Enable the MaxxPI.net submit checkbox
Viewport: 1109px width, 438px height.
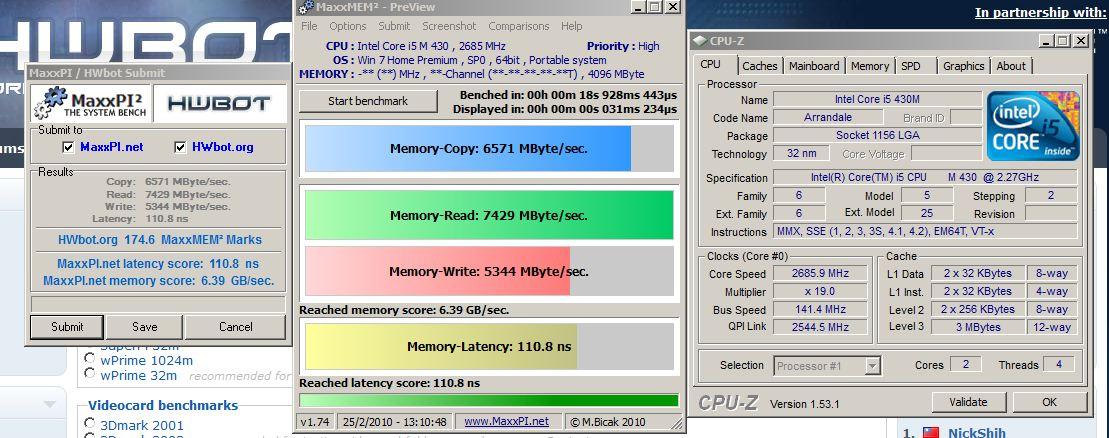pyautogui.click(x=69, y=147)
